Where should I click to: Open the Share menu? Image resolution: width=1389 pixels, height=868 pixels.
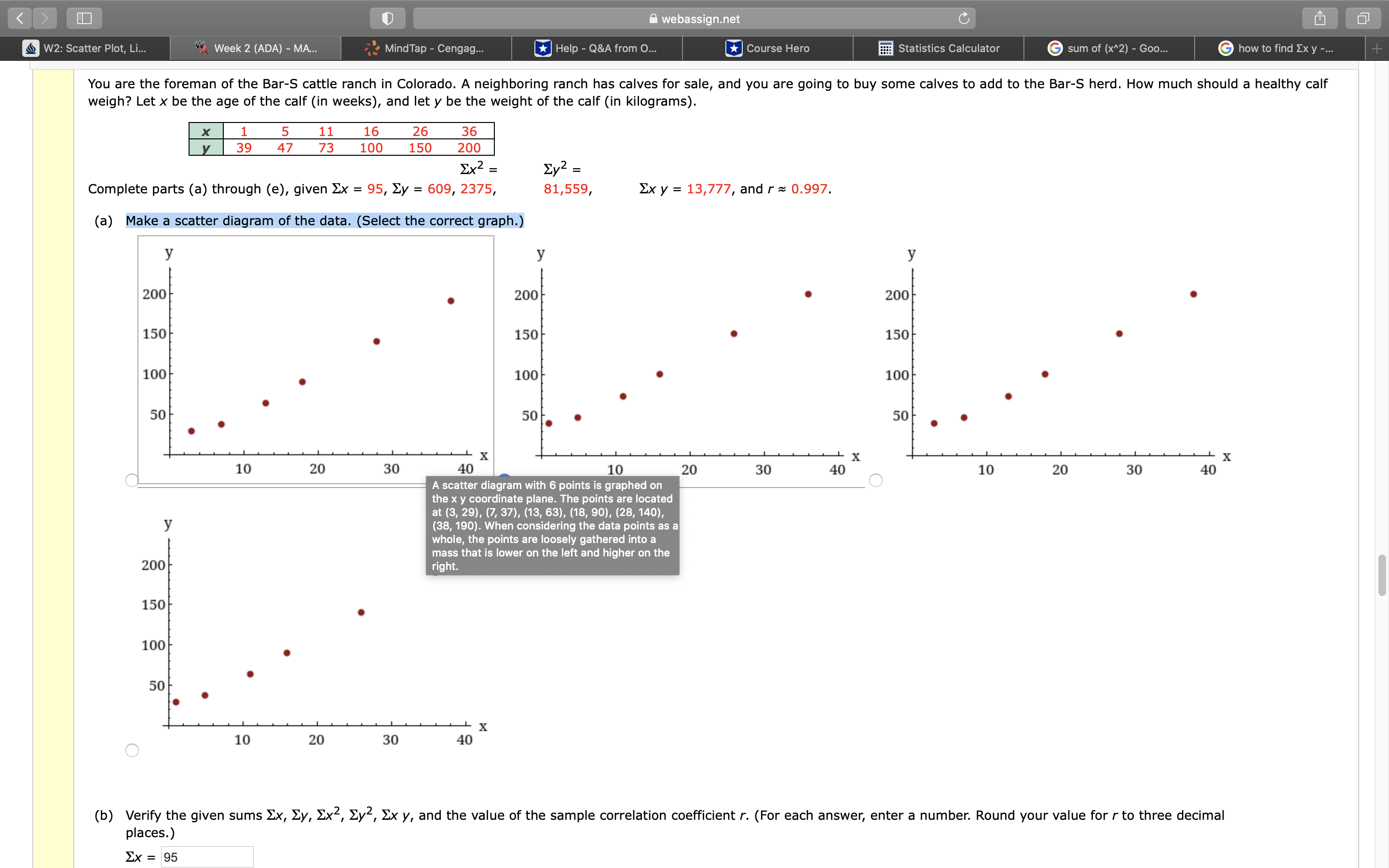pyautogui.click(x=1320, y=18)
